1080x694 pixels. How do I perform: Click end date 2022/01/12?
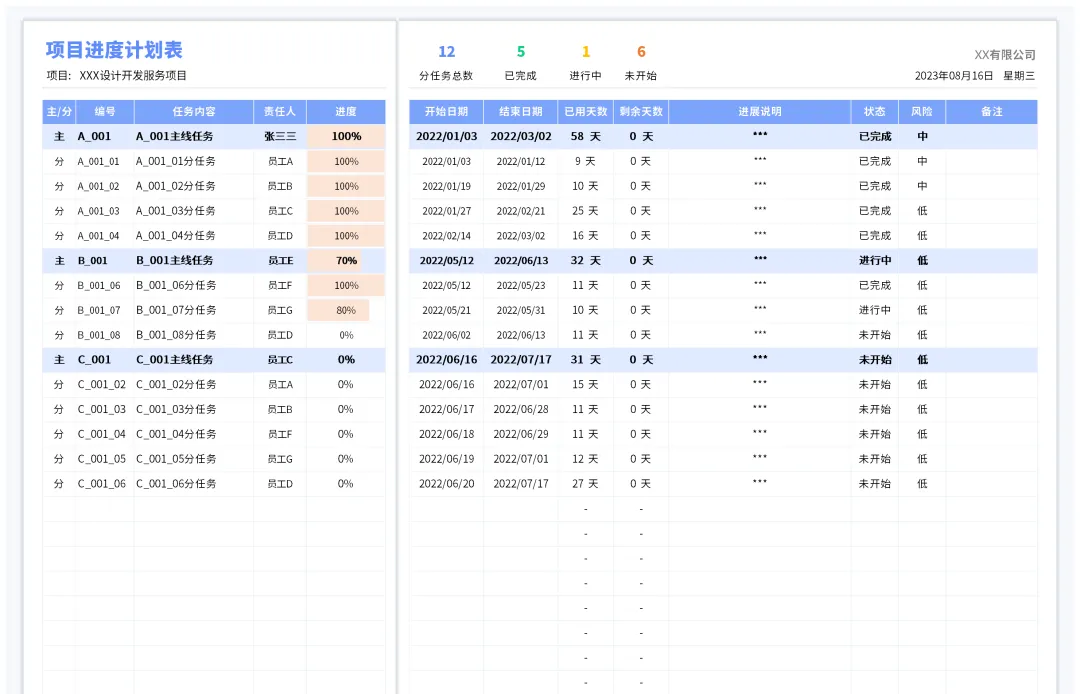521,161
